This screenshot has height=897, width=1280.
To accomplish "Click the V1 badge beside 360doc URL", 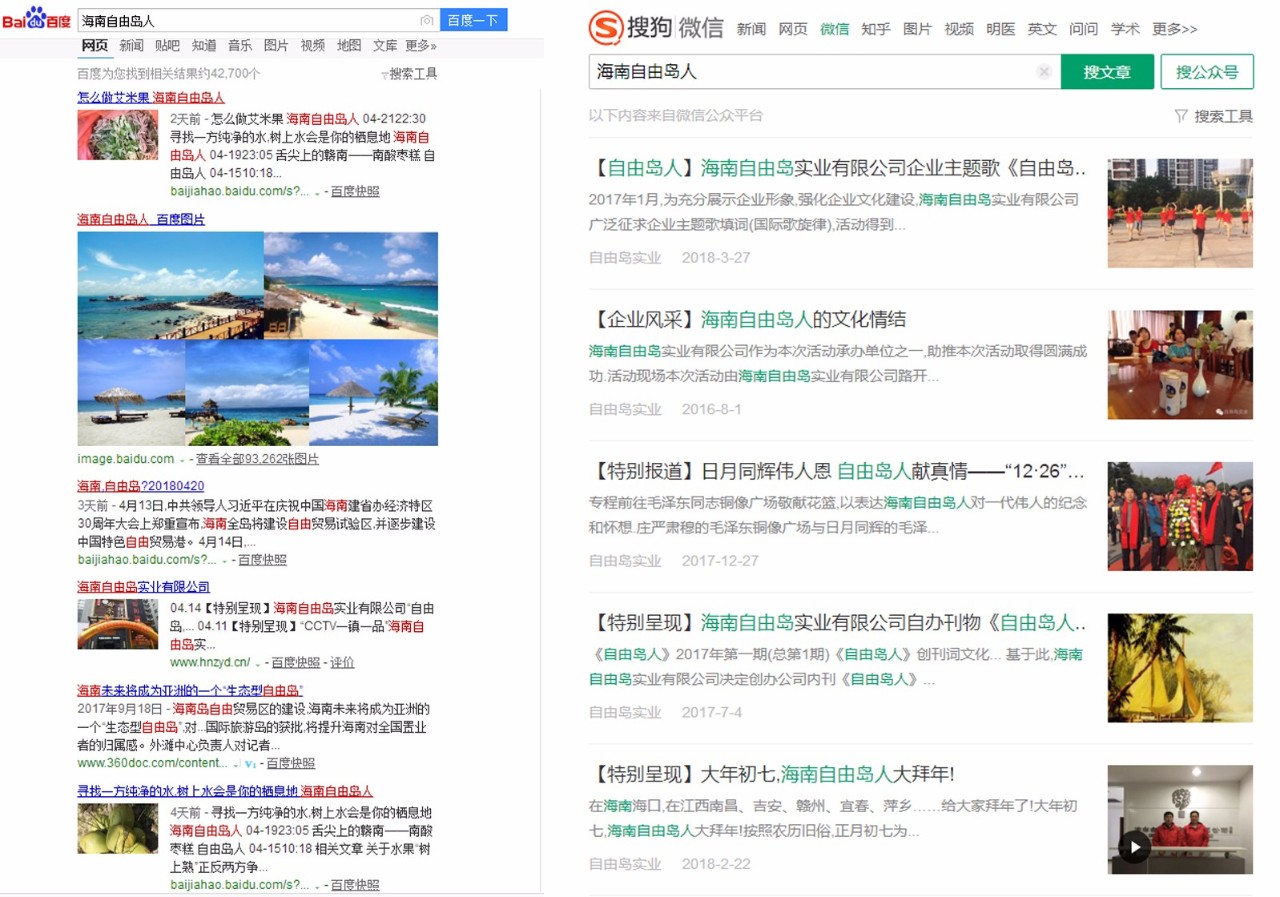I will tap(250, 763).
